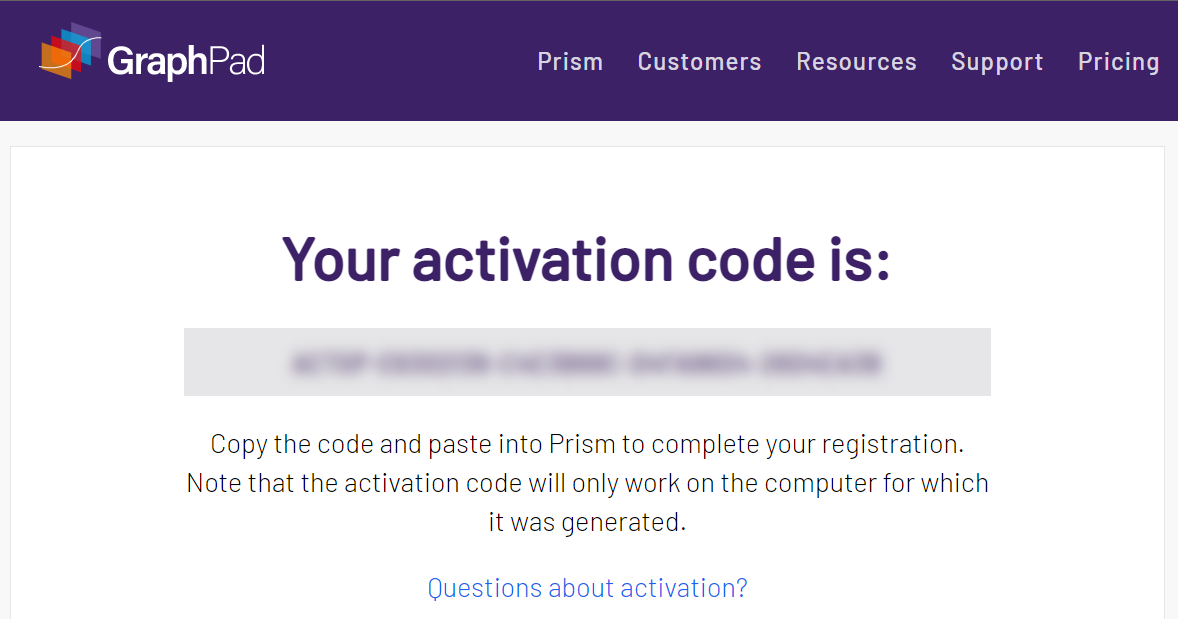Click empty purple header area beside logo

tap(398, 62)
